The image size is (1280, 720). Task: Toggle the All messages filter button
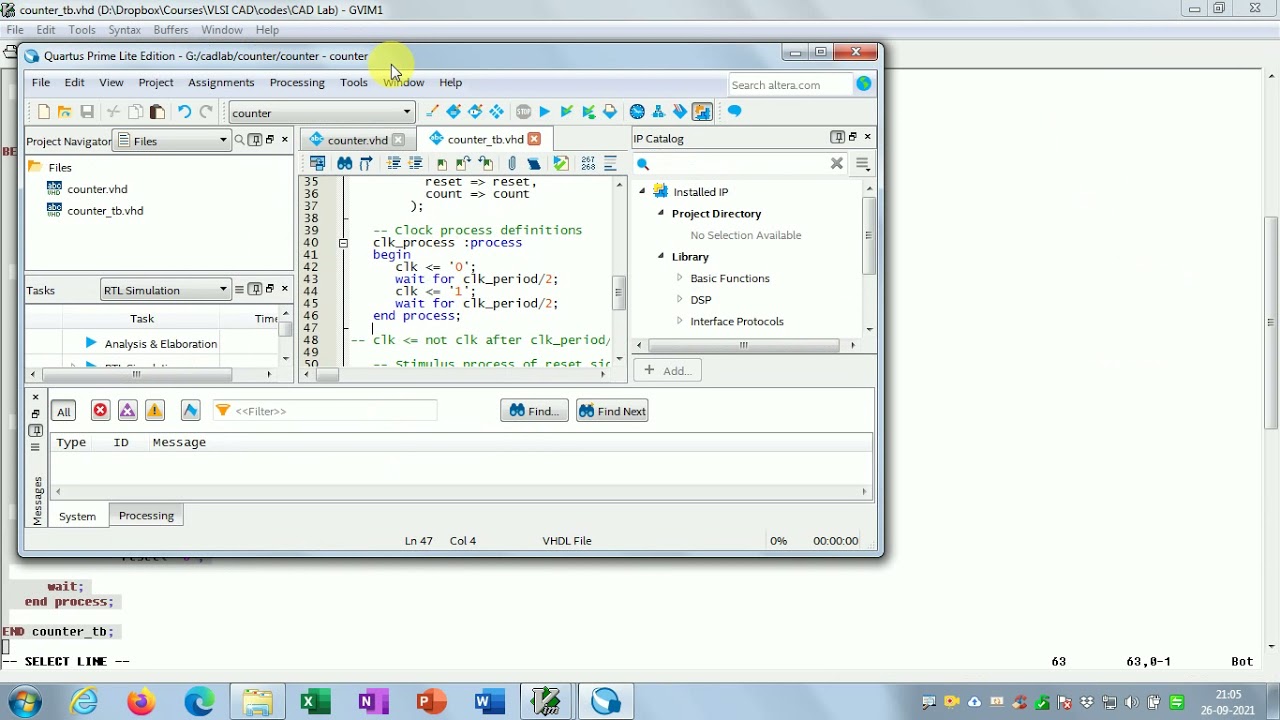coord(63,411)
